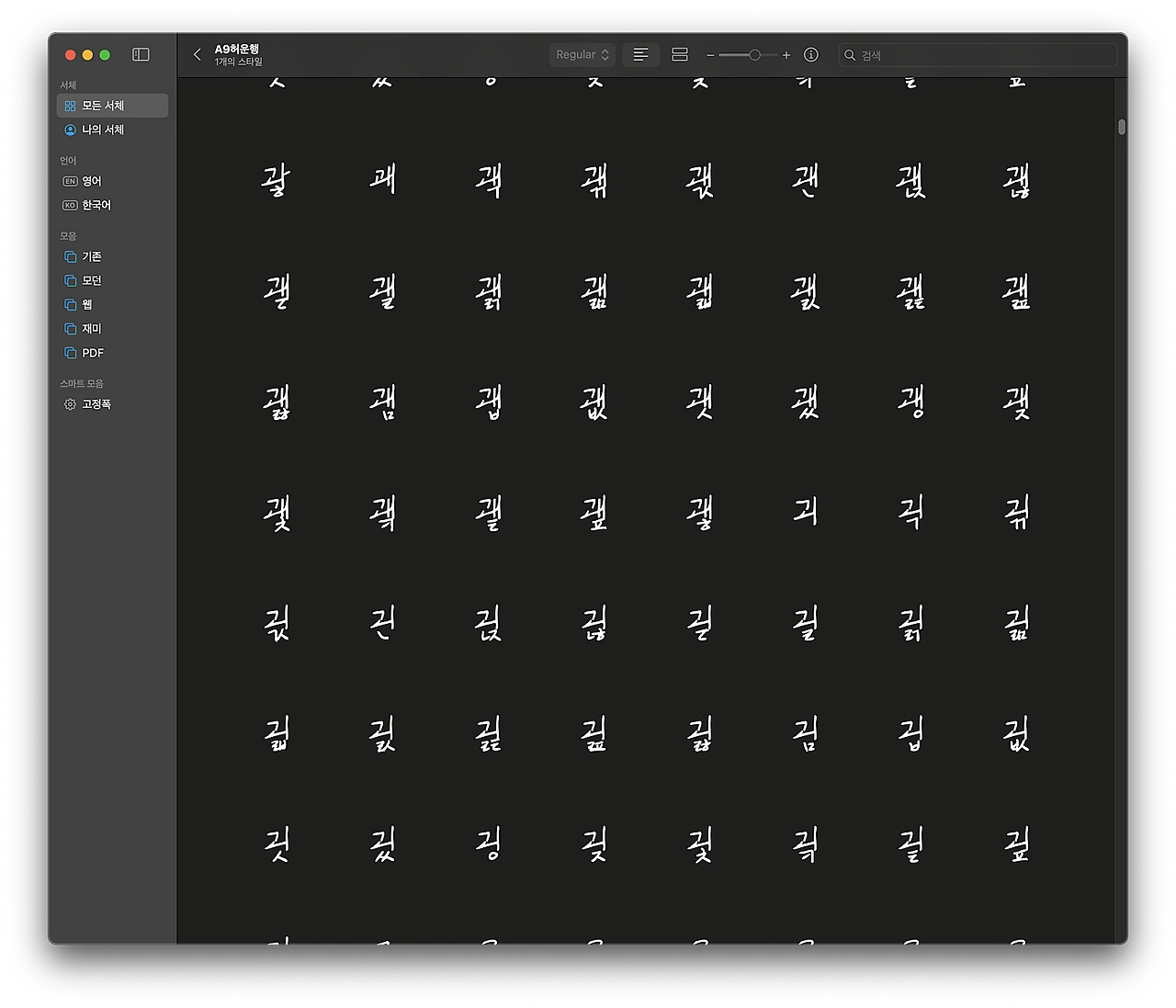Select the 괜 glyph
Screen dimensions: 1176x1008
pos(806,179)
